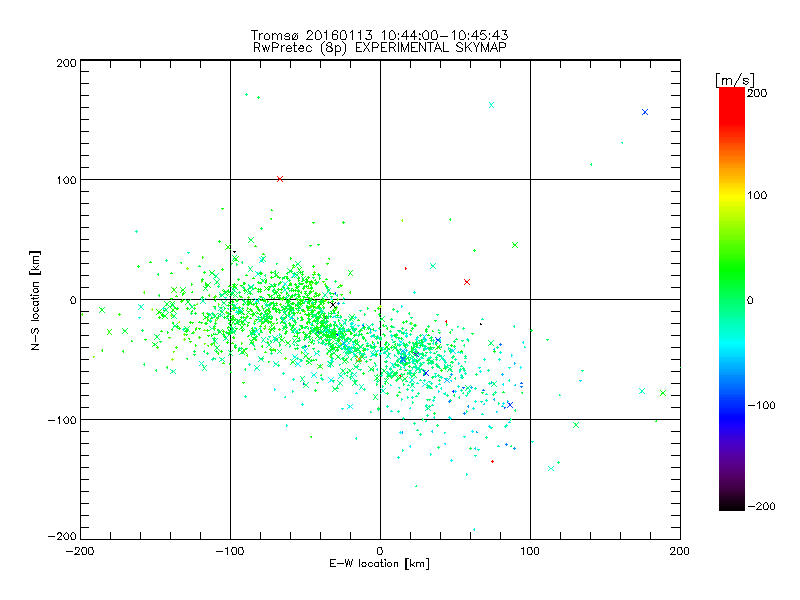This screenshot has width=800, height=600.
Task: Click the red X marker right of the centre vertical line
Action: [467, 282]
